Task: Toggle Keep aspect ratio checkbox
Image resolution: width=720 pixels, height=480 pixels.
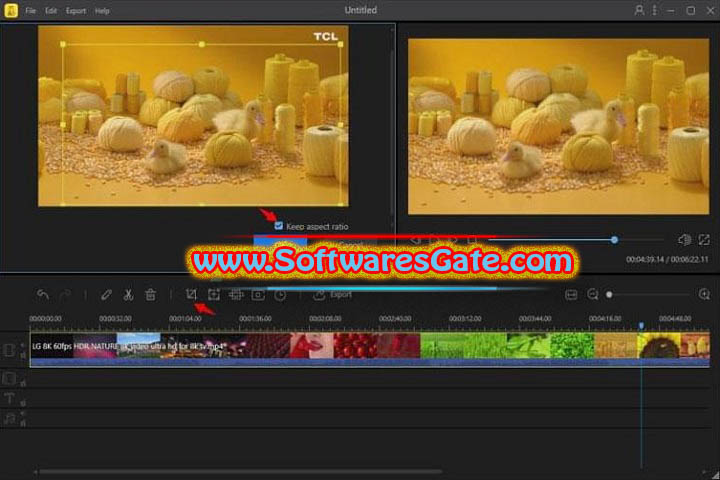Action: point(278,226)
